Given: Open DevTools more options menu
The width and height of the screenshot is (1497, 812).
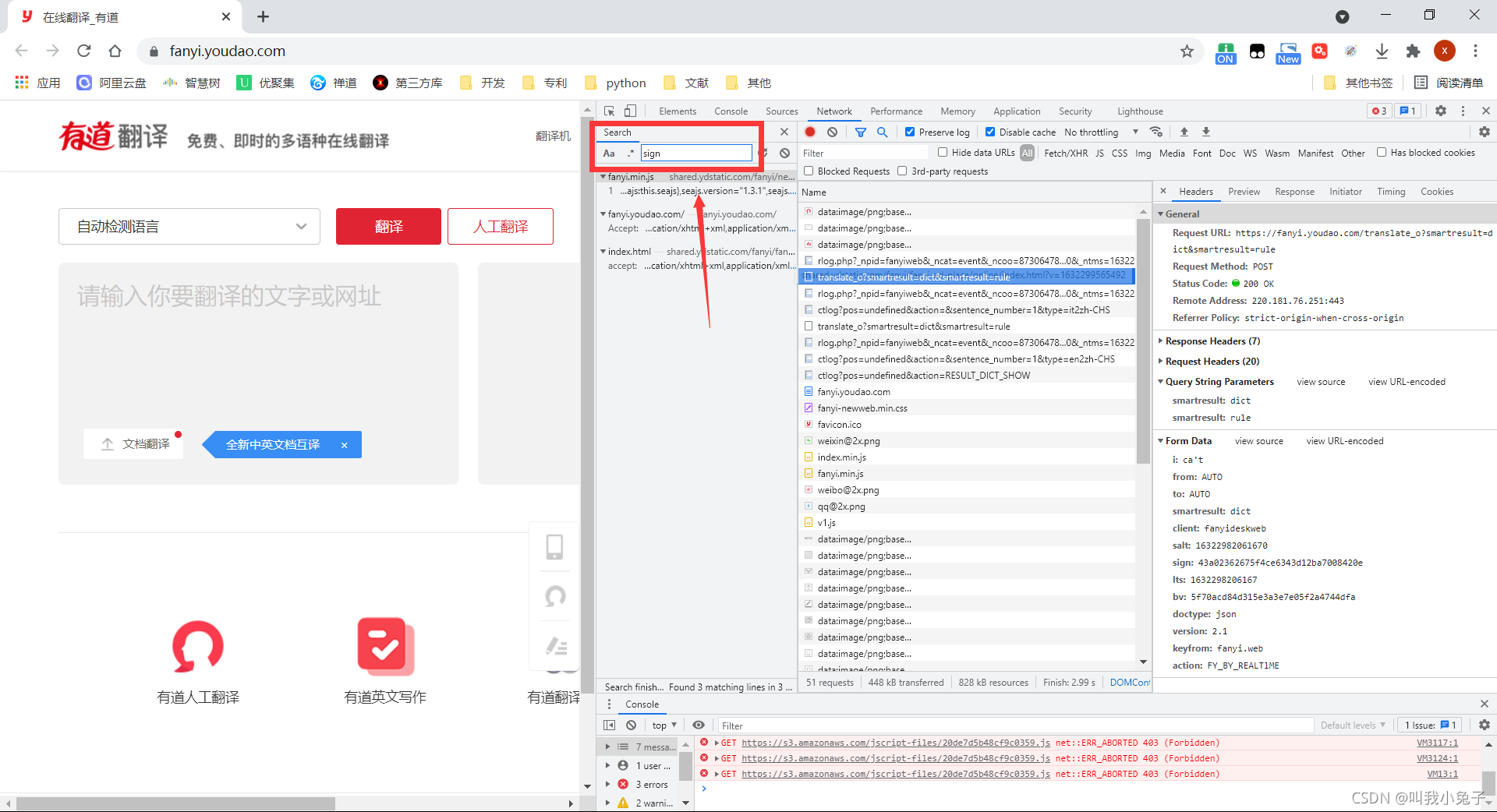Looking at the screenshot, I should click(x=1463, y=111).
